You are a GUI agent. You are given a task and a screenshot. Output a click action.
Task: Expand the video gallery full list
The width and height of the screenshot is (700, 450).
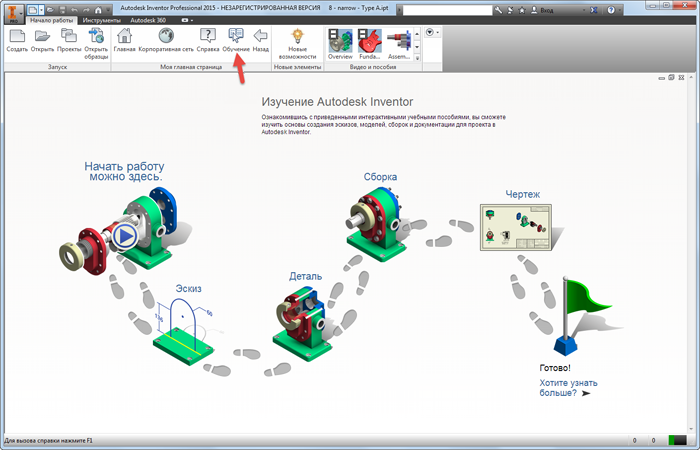pos(417,58)
